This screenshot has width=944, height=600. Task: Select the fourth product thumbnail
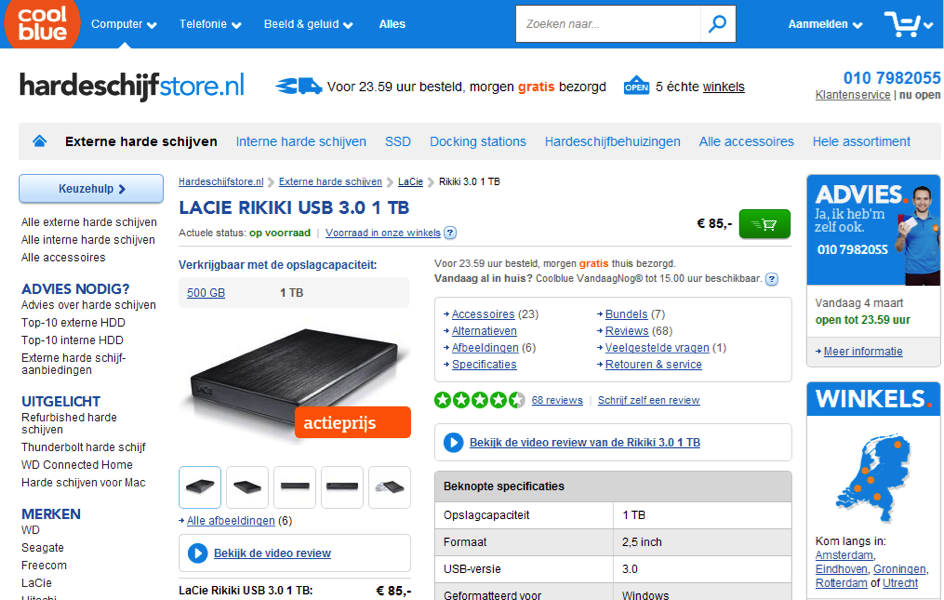click(x=342, y=487)
